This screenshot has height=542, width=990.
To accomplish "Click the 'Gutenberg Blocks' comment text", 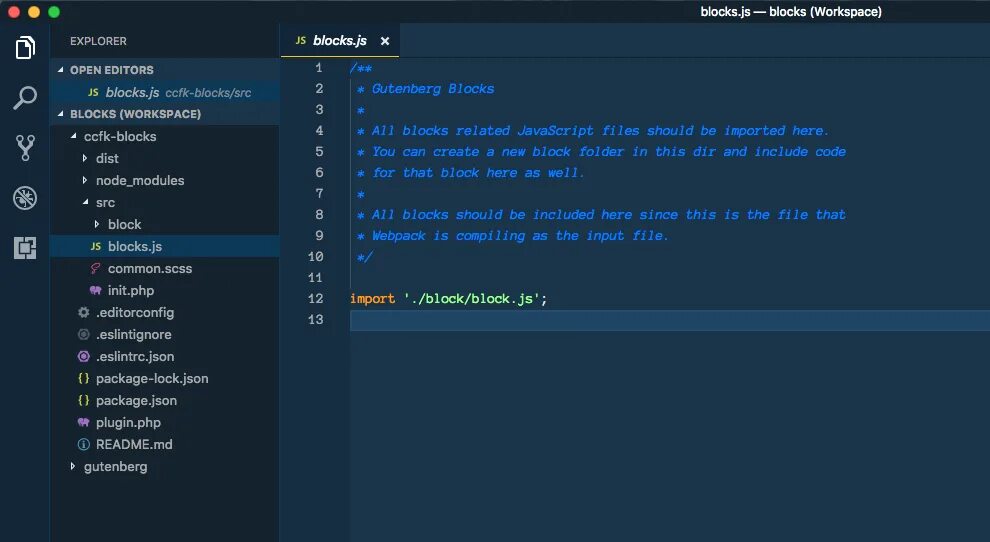I will tap(432, 88).
